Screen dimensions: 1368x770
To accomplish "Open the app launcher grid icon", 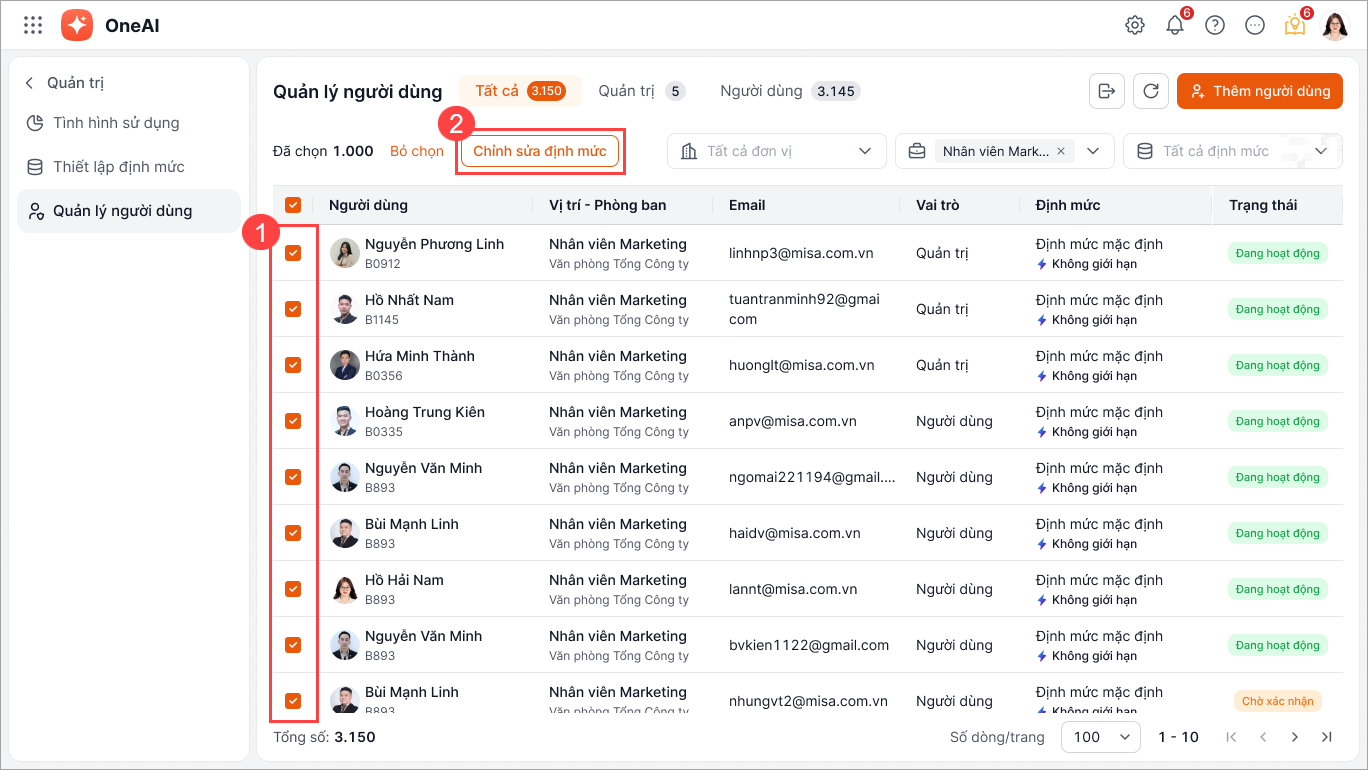I will click(x=33, y=25).
